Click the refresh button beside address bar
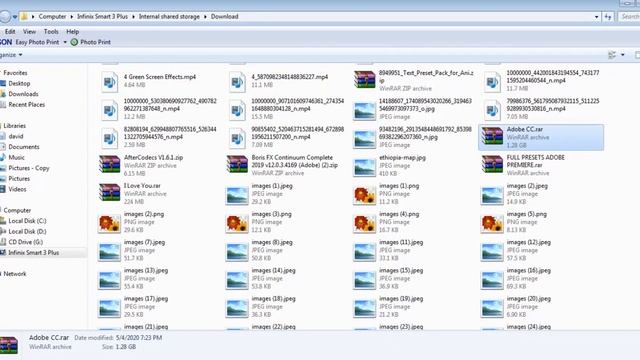 click(x=608, y=17)
